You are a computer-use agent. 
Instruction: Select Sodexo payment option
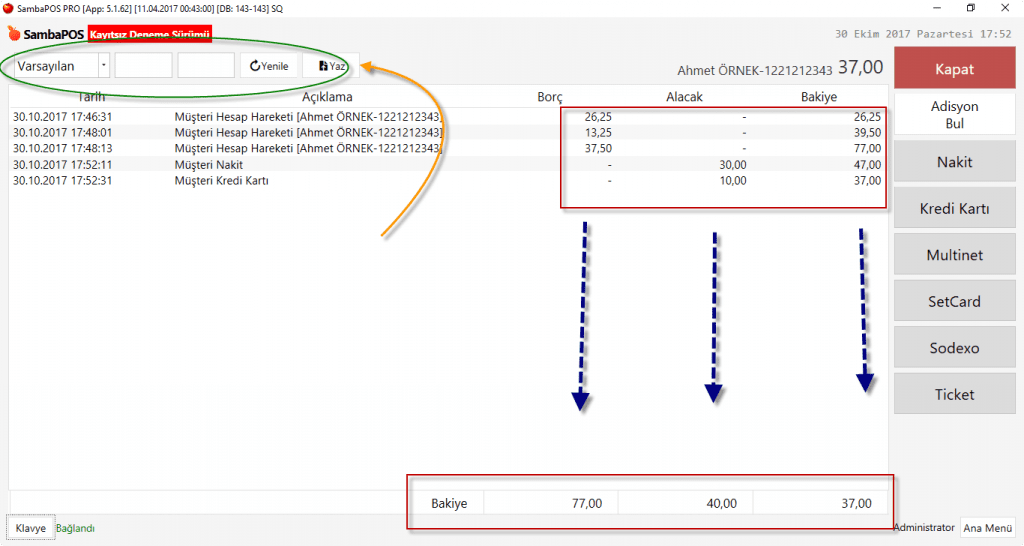point(954,348)
